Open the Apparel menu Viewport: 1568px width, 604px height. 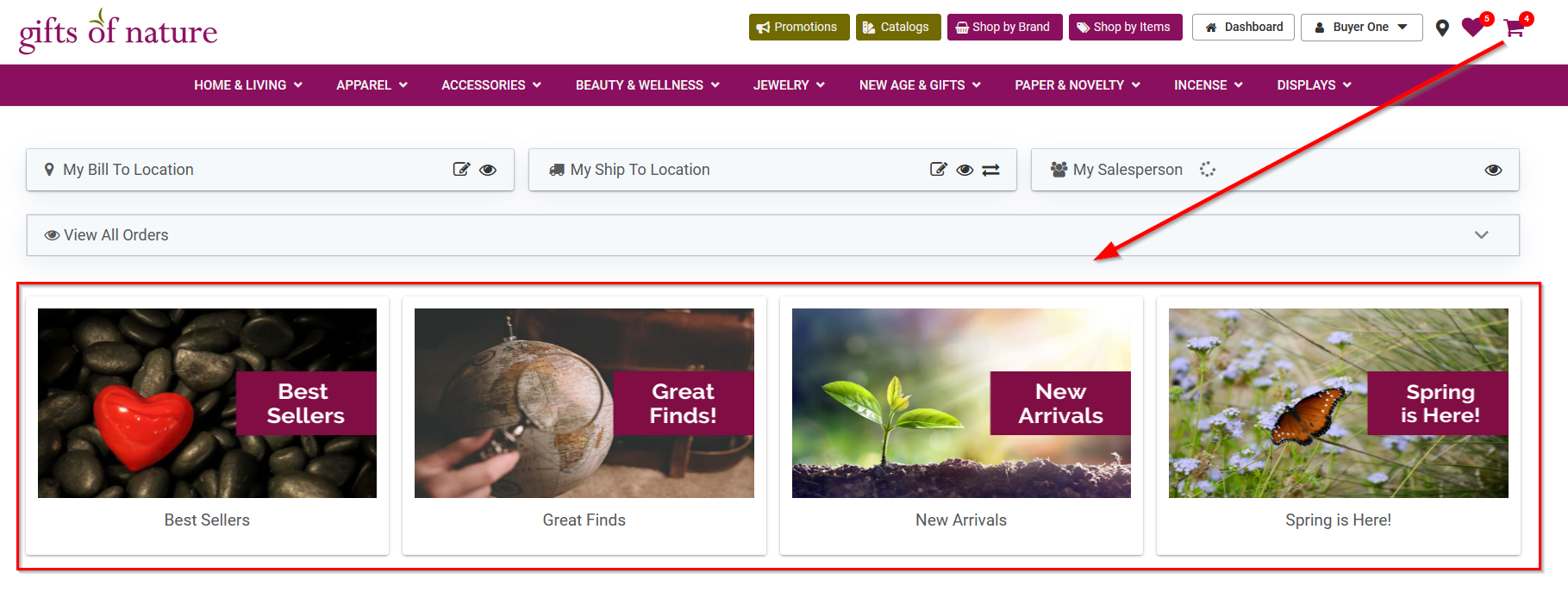click(372, 85)
